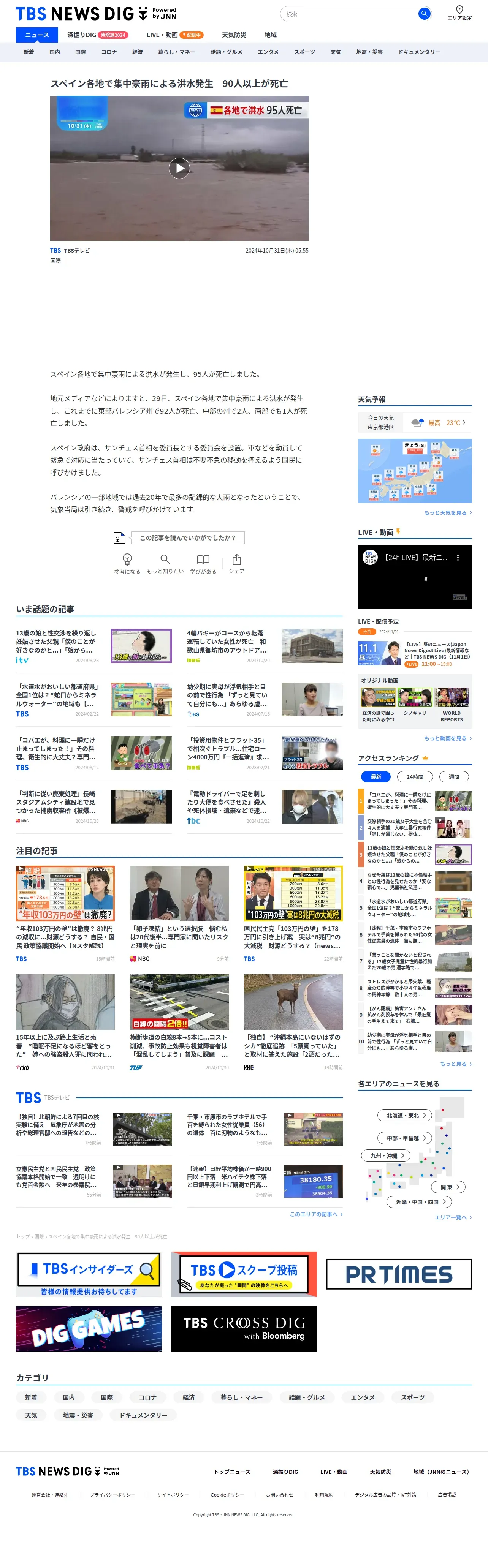Open プライバシーポリシー footer link
Image resolution: width=488 pixels, height=1568 pixels.
click(113, 1494)
